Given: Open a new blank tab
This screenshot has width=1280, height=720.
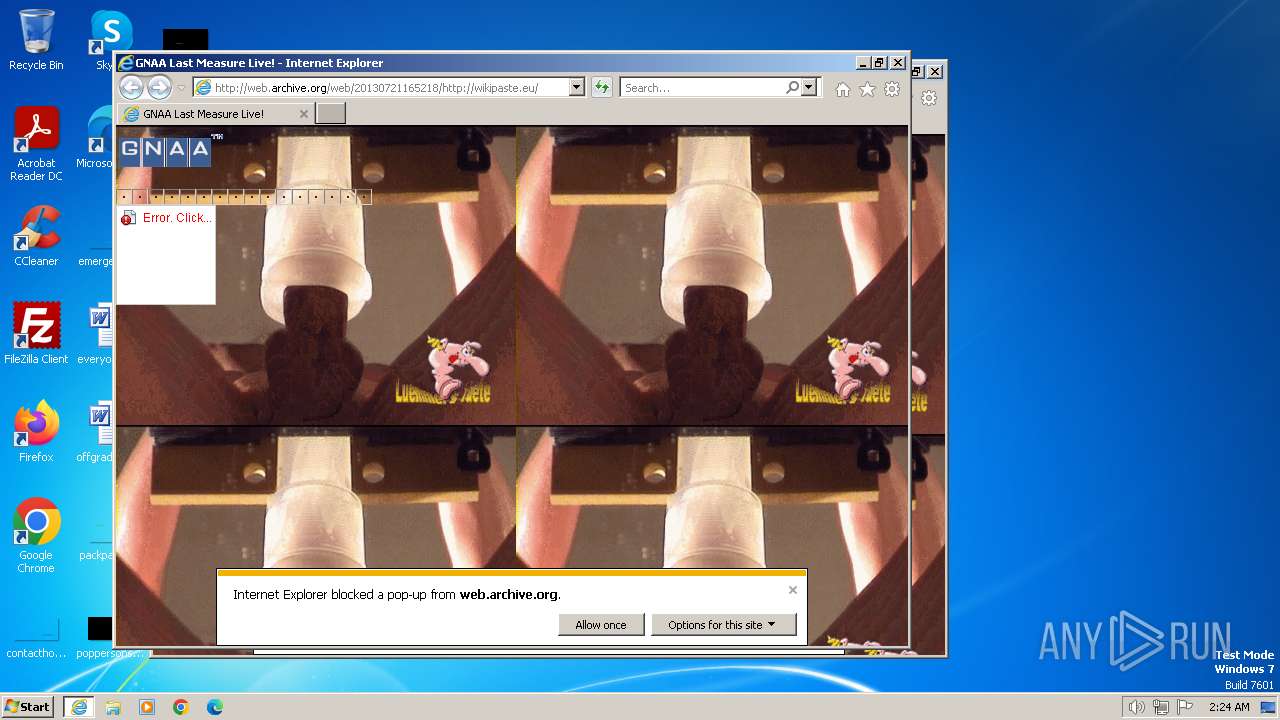Looking at the screenshot, I should (x=330, y=114).
